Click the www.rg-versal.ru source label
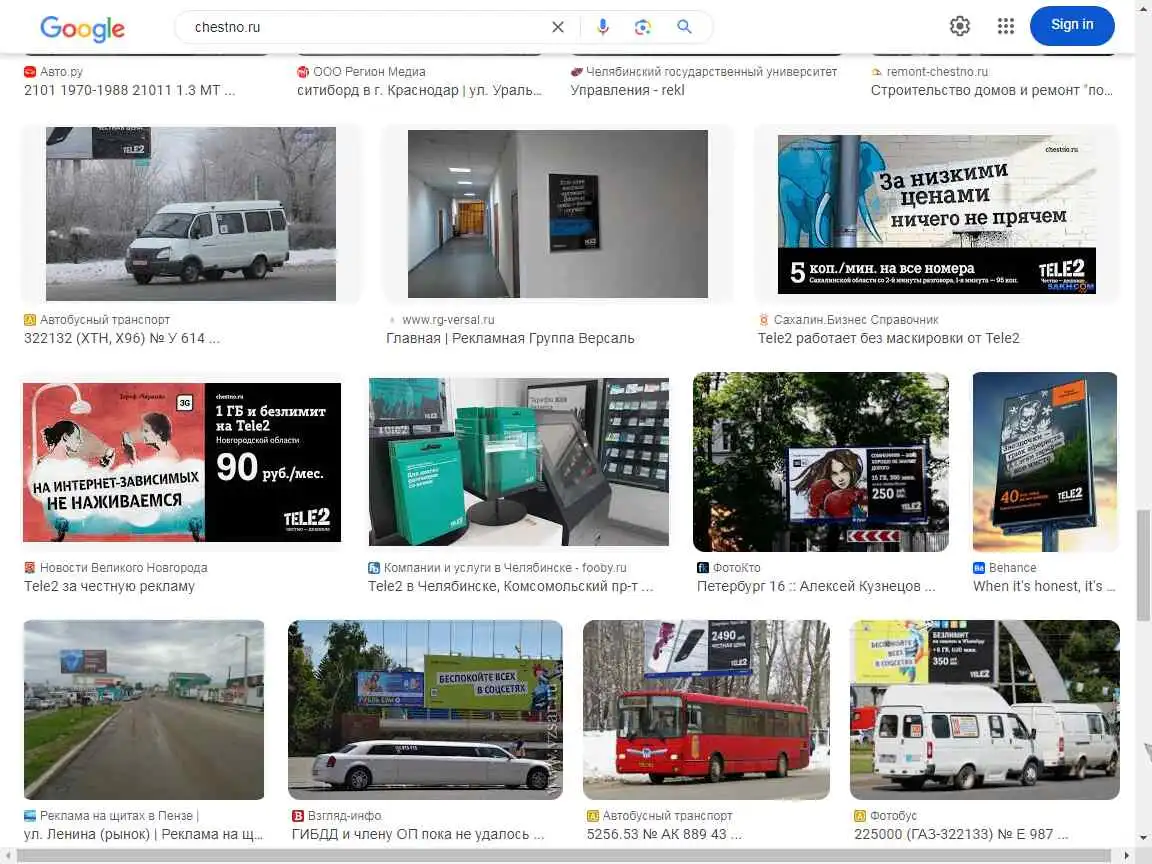Viewport: 1152px width, 864px height. click(448, 320)
